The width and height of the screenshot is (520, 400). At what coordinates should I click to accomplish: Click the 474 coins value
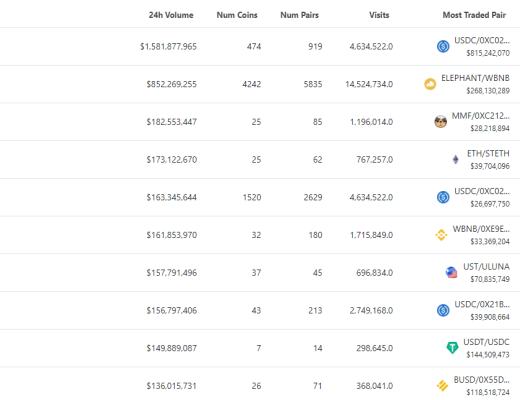click(x=254, y=46)
